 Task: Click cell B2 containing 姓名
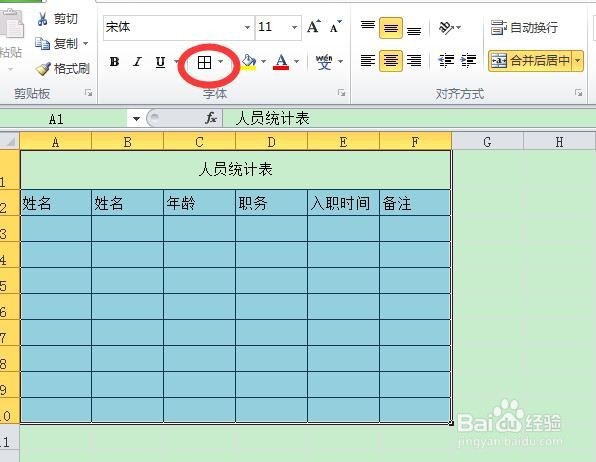(127, 203)
